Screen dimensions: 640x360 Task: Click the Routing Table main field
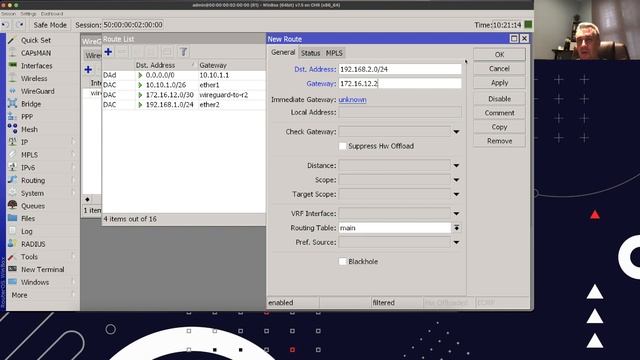click(395, 228)
